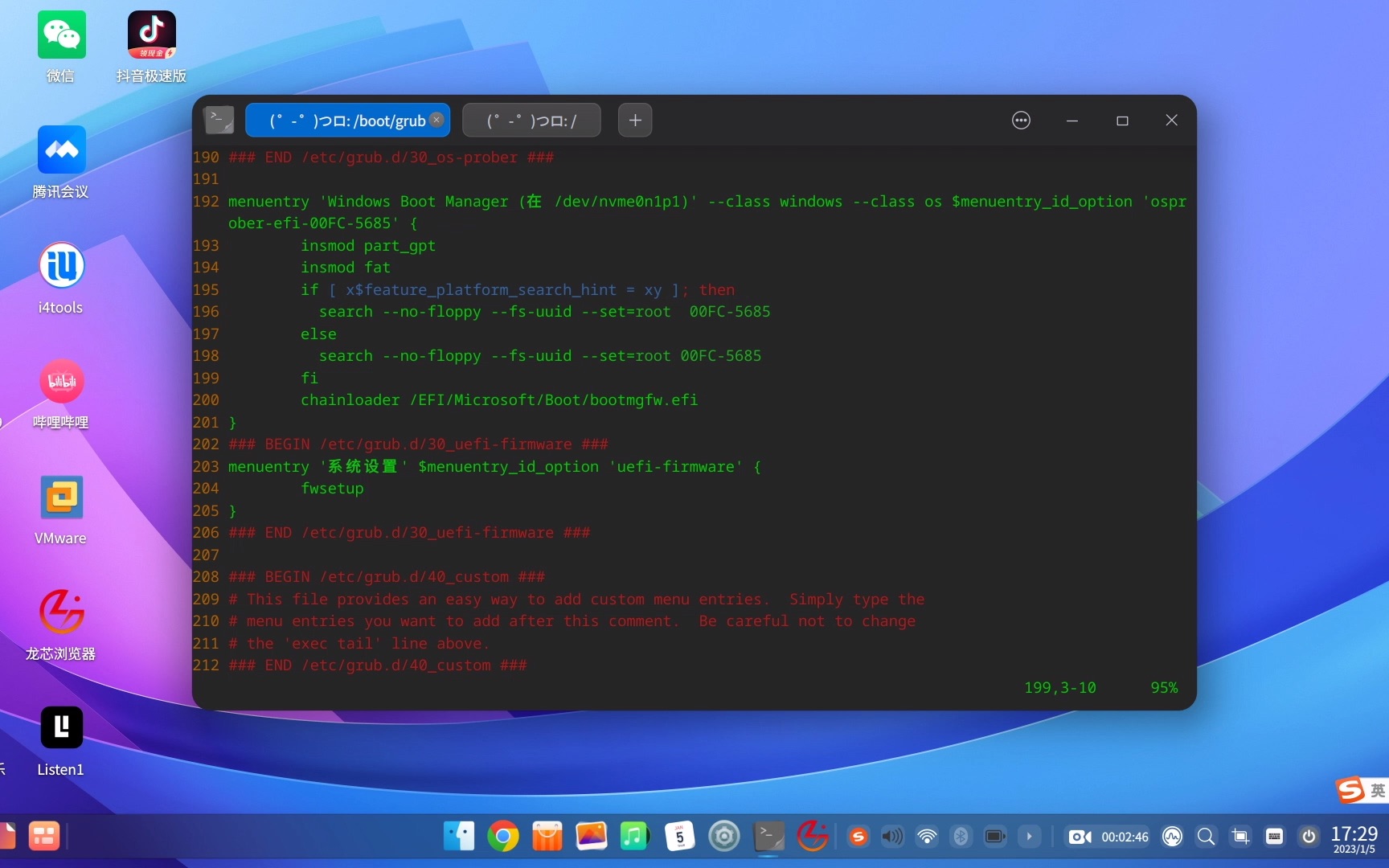The width and height of the screenshot is (1389, 868).
Task: Switch to the root directory terminal tab
Action: point(531,121)
